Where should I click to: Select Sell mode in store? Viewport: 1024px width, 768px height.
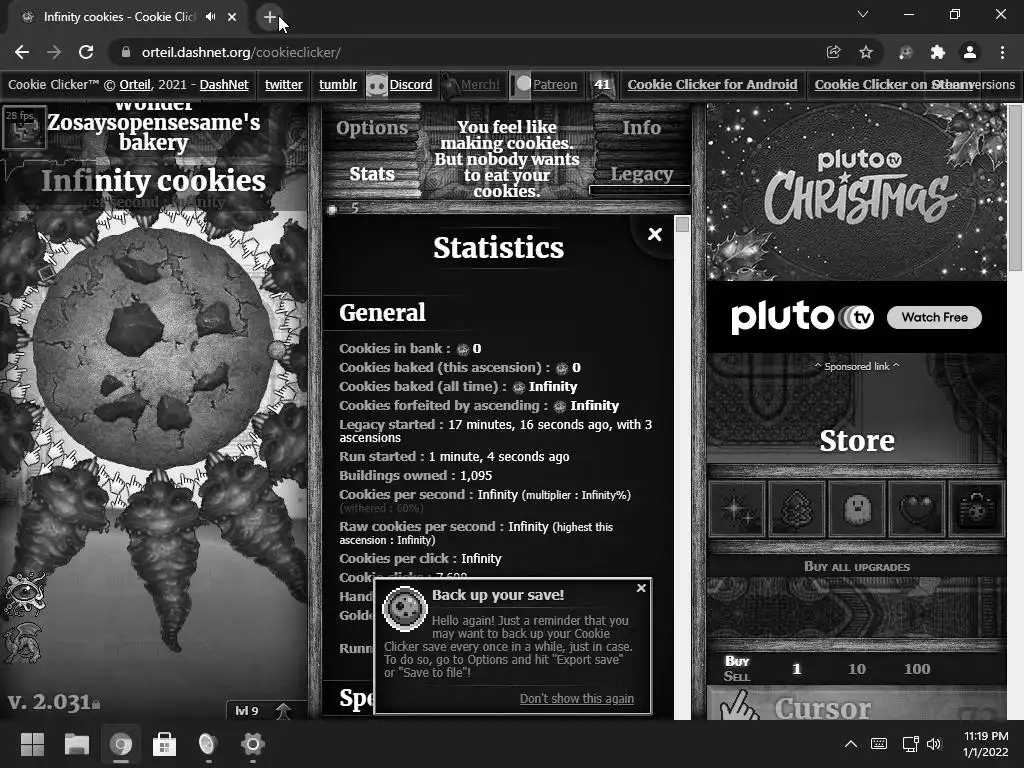(737, 677)
